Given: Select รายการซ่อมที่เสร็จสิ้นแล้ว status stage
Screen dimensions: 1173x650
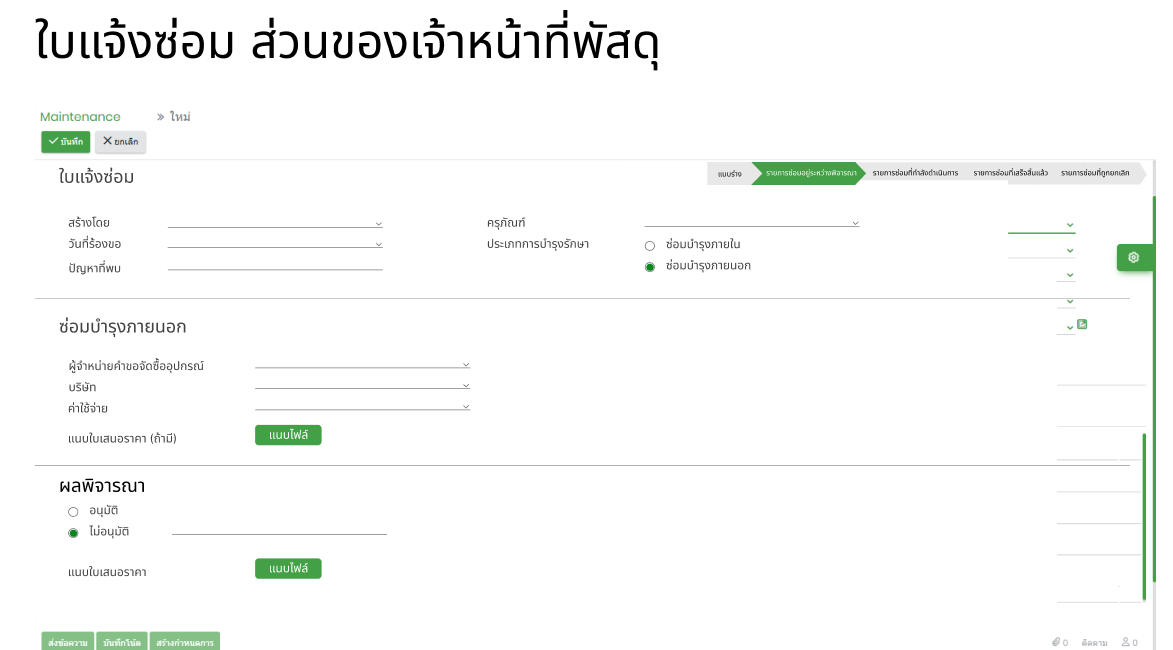Looking at the screenshot, I should [x=1010, y=173].
